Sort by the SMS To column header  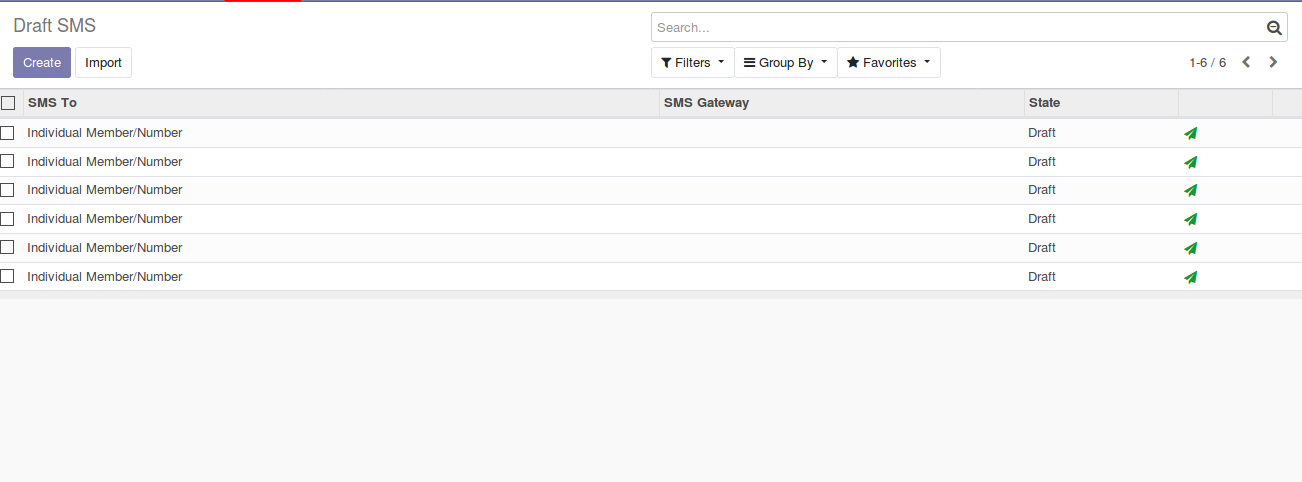(52, 103)
